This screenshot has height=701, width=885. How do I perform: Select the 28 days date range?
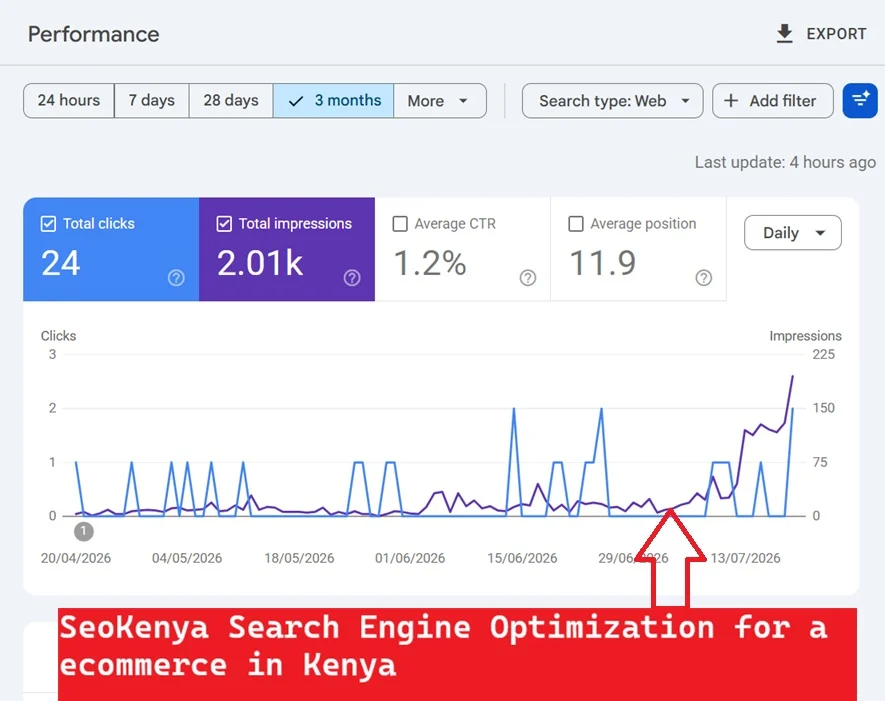point(231,100)
